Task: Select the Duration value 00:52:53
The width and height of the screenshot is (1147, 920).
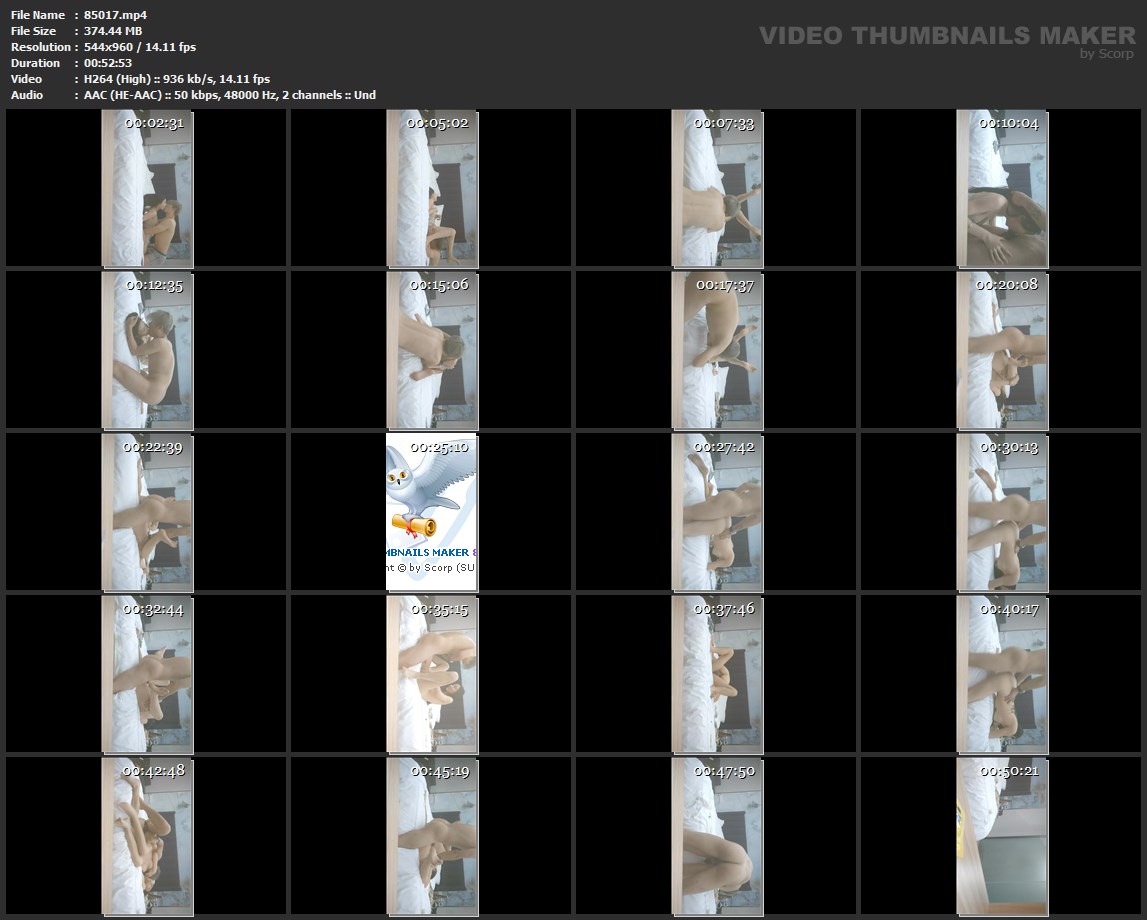Action: (108, 63)
